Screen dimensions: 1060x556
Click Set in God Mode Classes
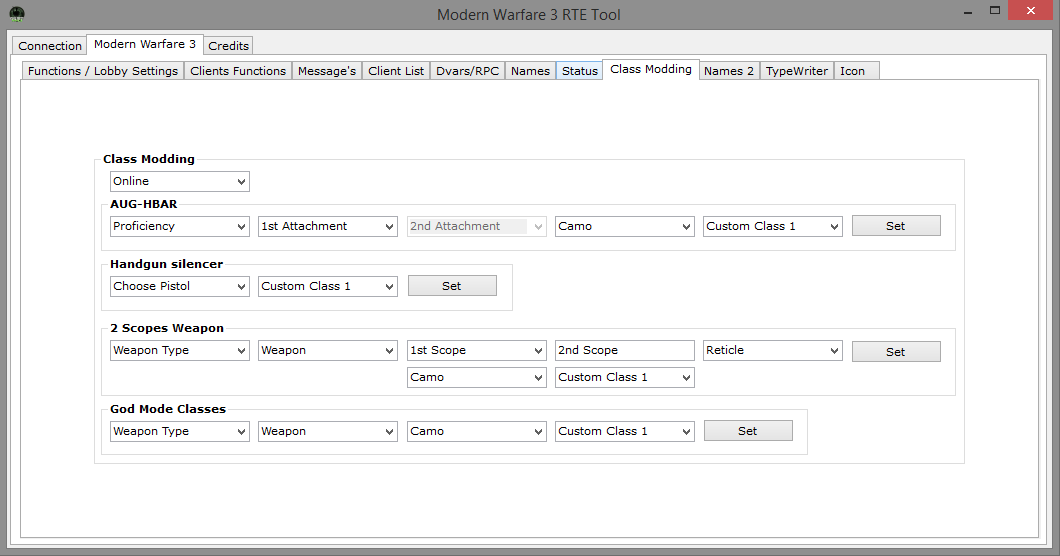747,431
